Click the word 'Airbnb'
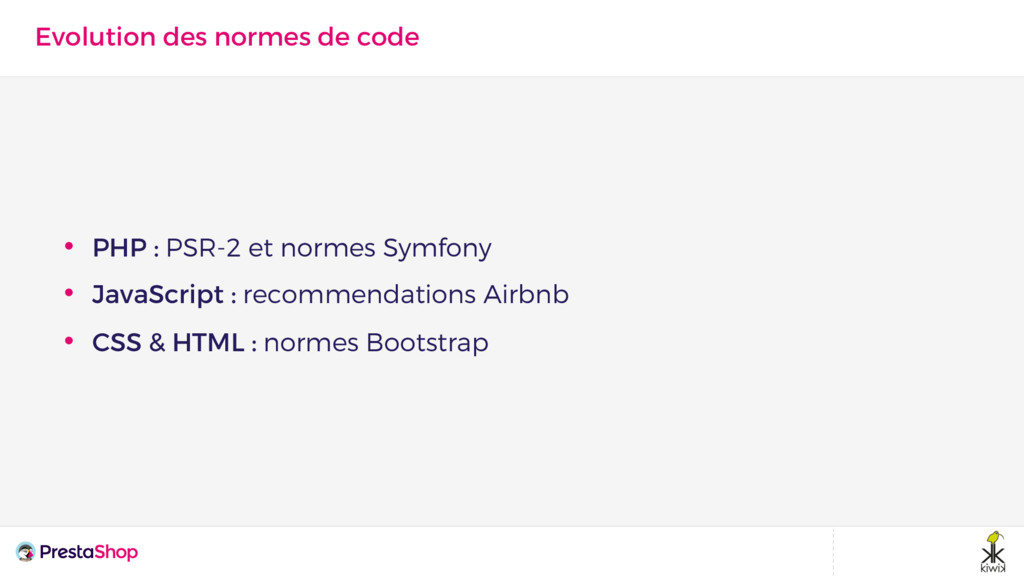The image size is (1024, 576). (x=526, y=295)
